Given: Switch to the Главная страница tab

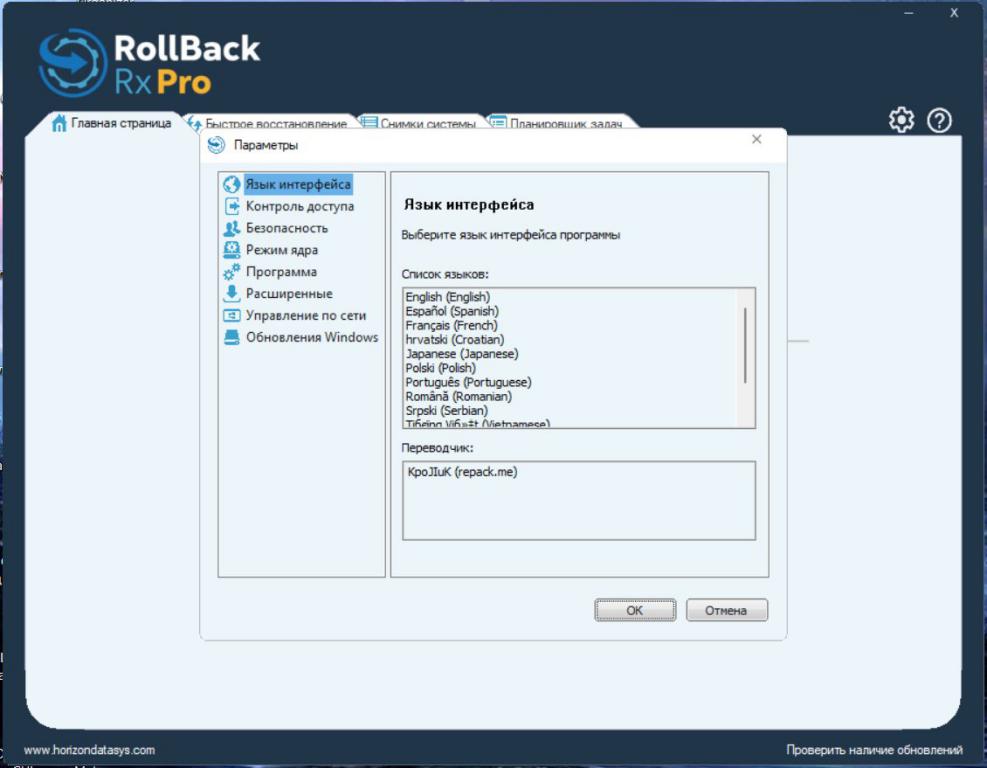Looking at the screenshot, I should [112, 124].
